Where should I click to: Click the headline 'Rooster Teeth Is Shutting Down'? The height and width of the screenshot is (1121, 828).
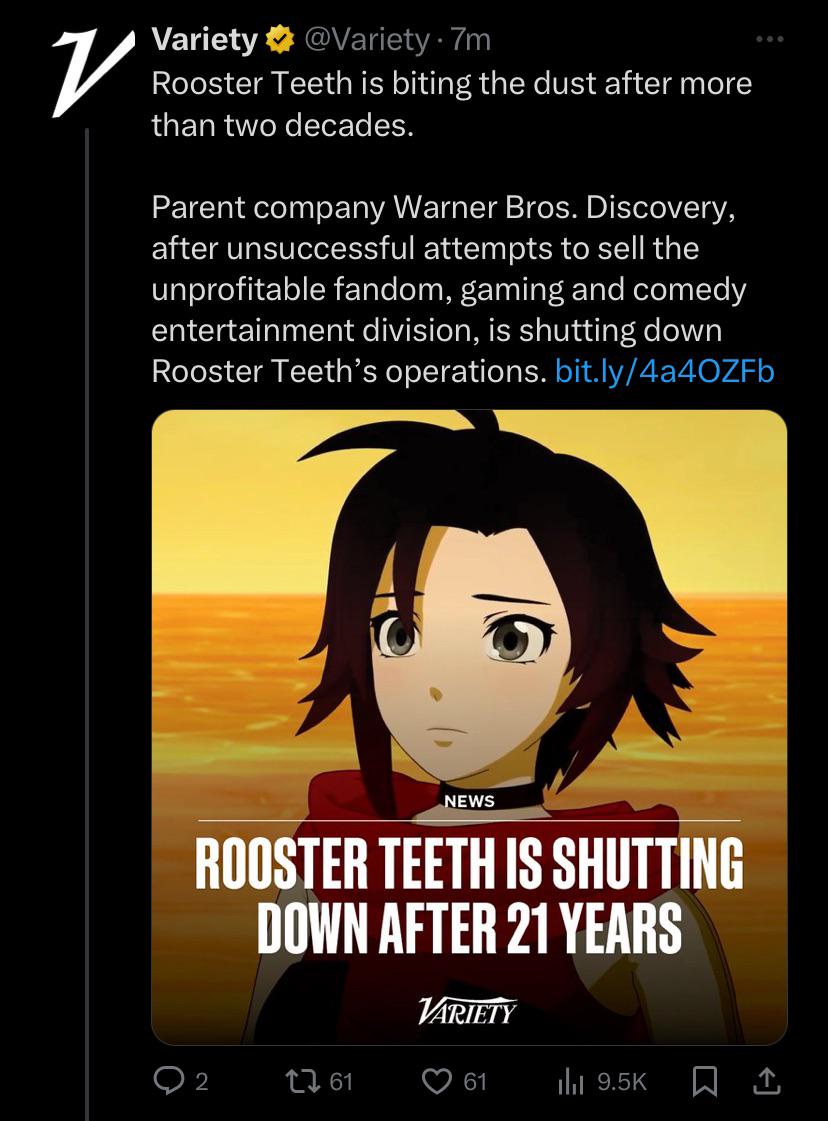pyautogui.click(x=469, y=895)
